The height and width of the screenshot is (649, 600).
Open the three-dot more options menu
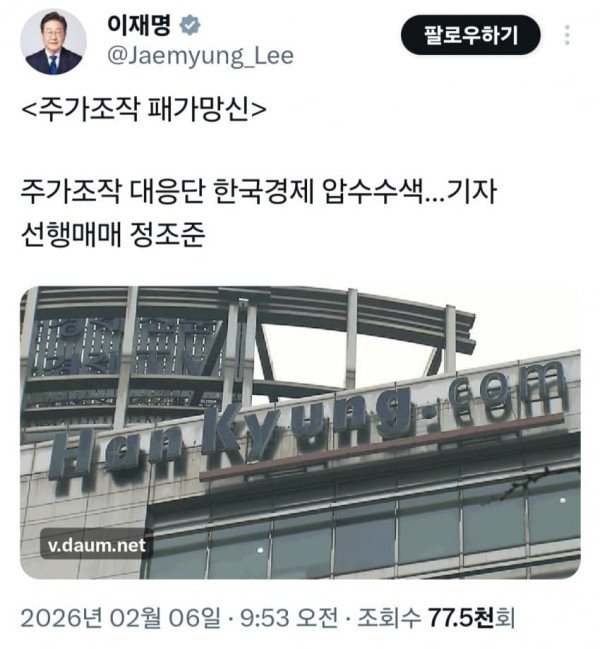coord(567,35)
